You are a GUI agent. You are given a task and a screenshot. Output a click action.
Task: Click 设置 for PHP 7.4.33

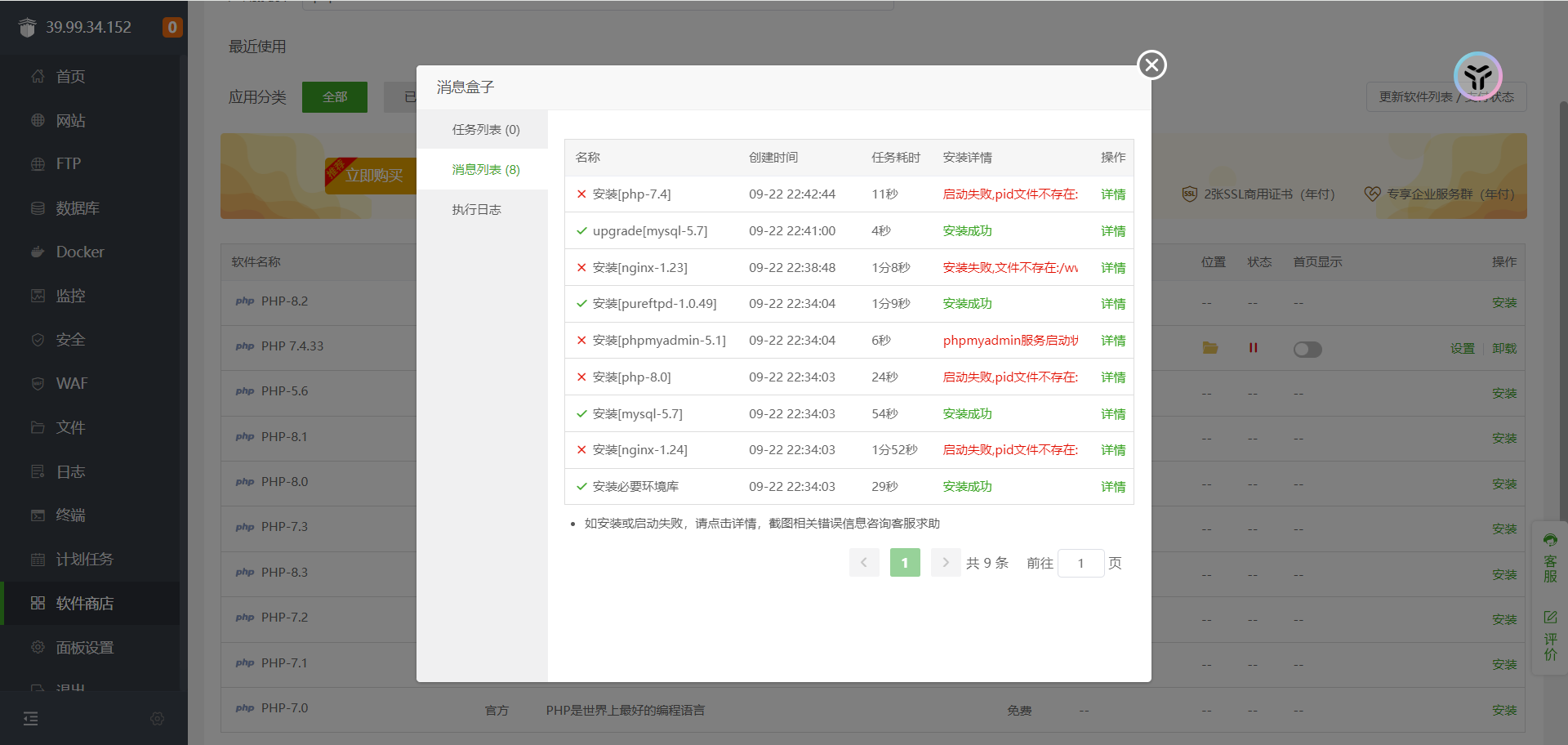pyautogui.click(x=1463, y=349)
